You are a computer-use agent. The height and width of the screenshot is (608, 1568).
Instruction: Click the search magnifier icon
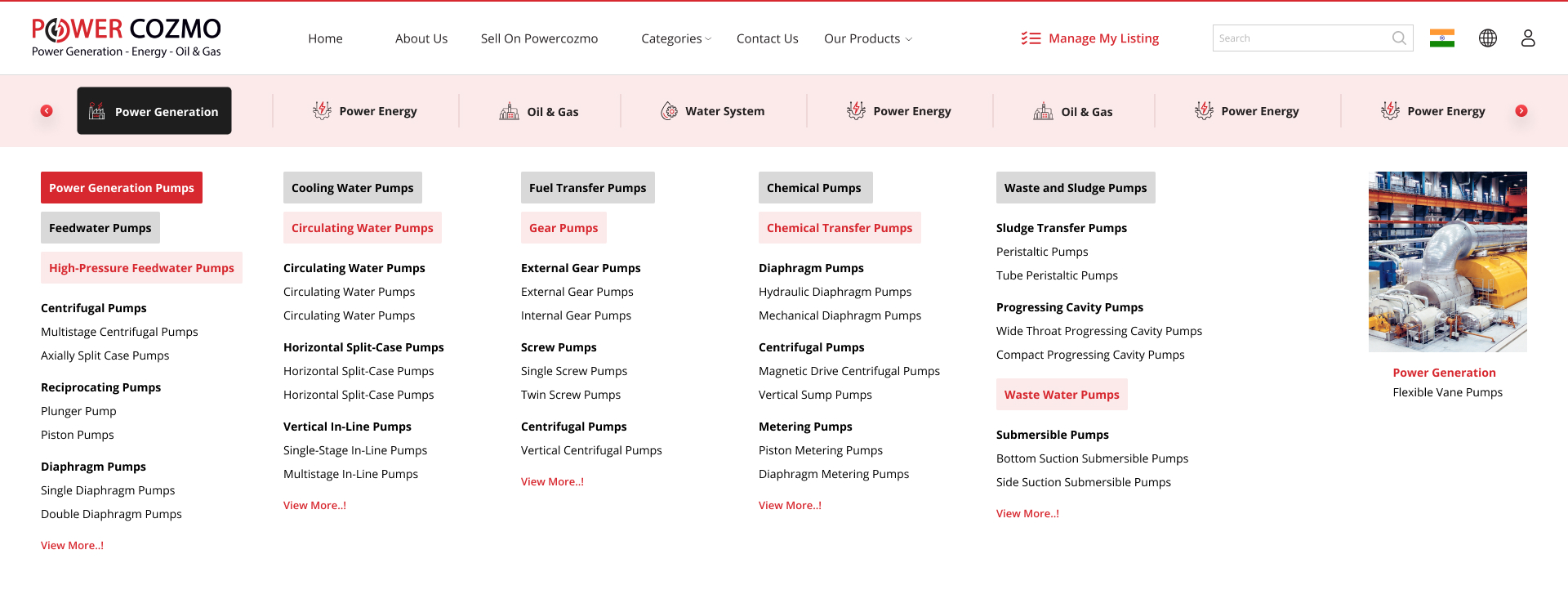coord(1398,38)
